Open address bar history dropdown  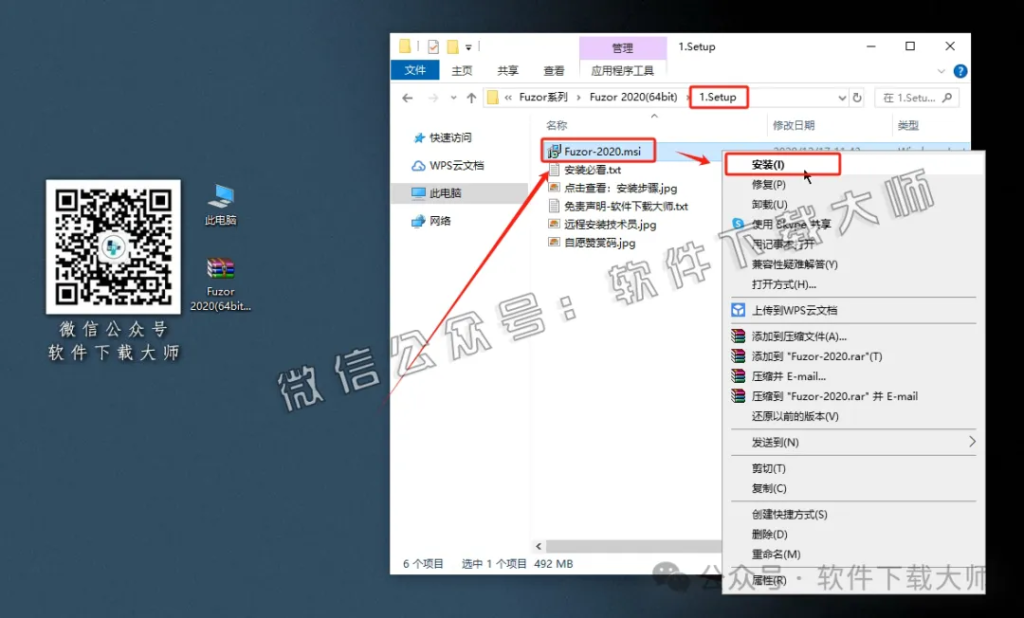(842, 98)
